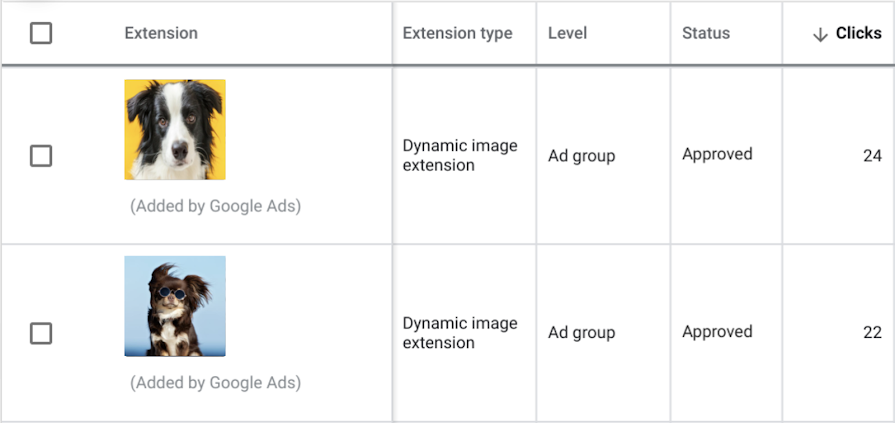The height and width of the screenshot is (423, 895).
Task: Click Added by Google Ads under border collie
Action: tap(215, 206)
